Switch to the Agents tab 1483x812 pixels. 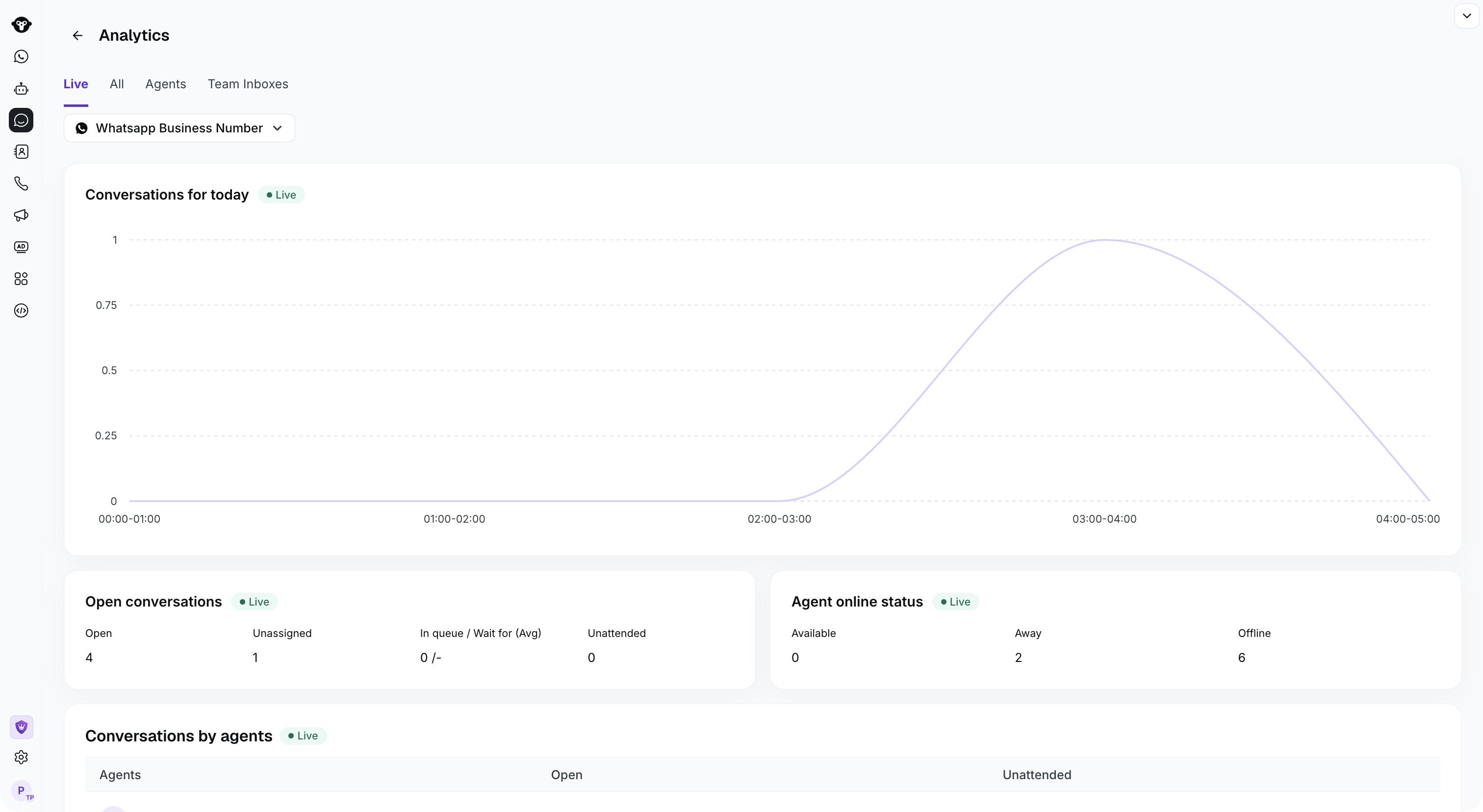166,84
